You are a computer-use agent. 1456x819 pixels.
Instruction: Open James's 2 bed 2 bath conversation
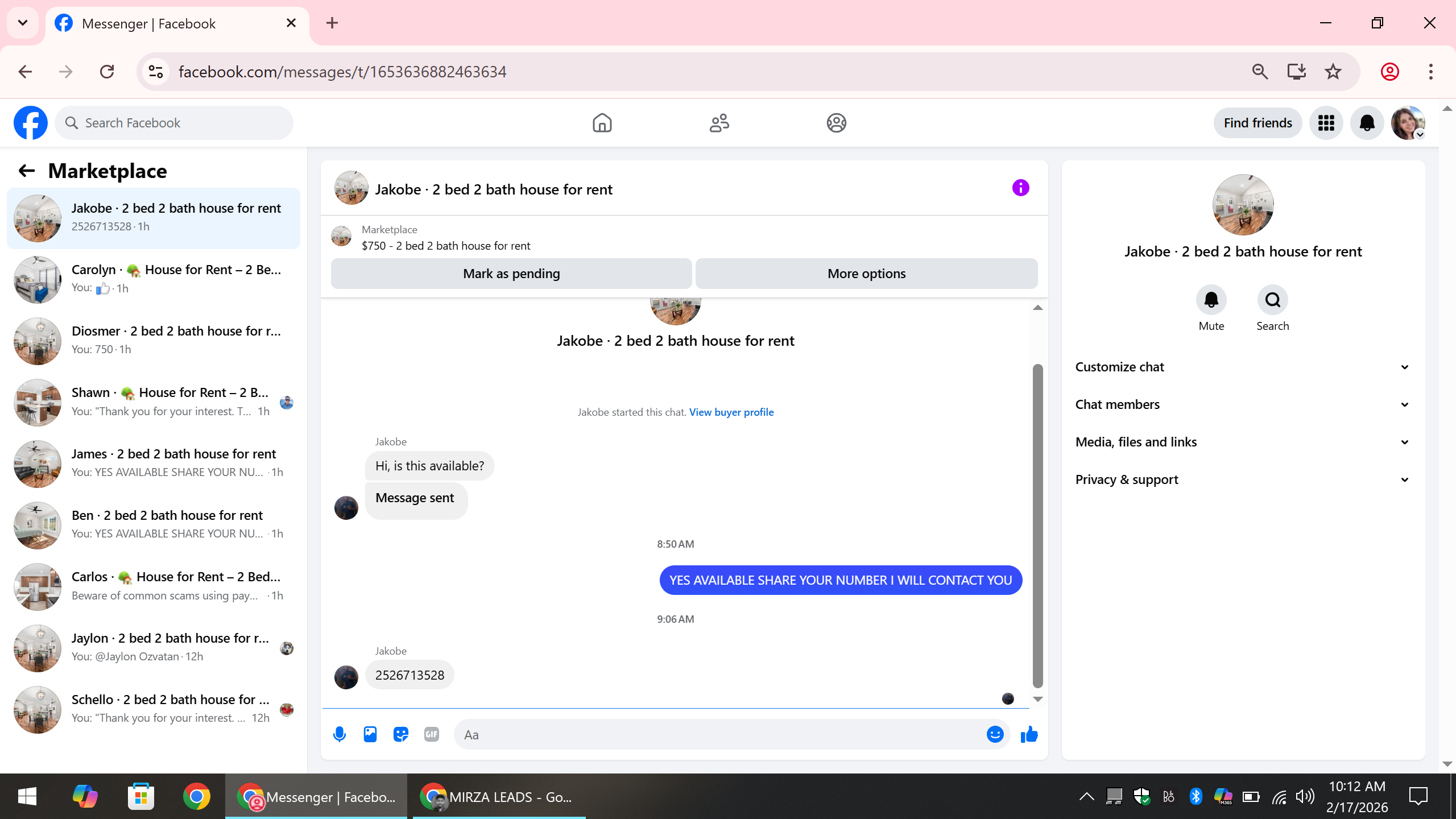(154, 463)
